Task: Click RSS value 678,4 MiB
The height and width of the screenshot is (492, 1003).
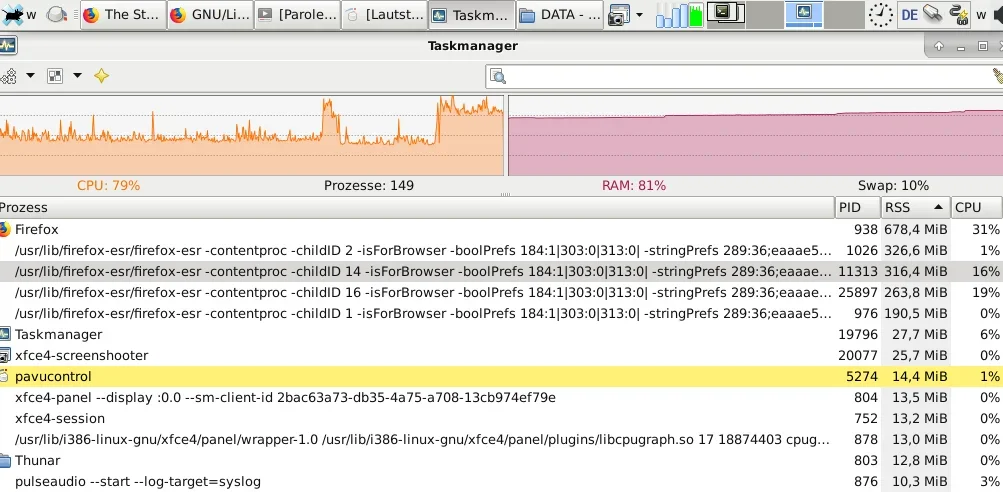Action: [x=915, y=229]
